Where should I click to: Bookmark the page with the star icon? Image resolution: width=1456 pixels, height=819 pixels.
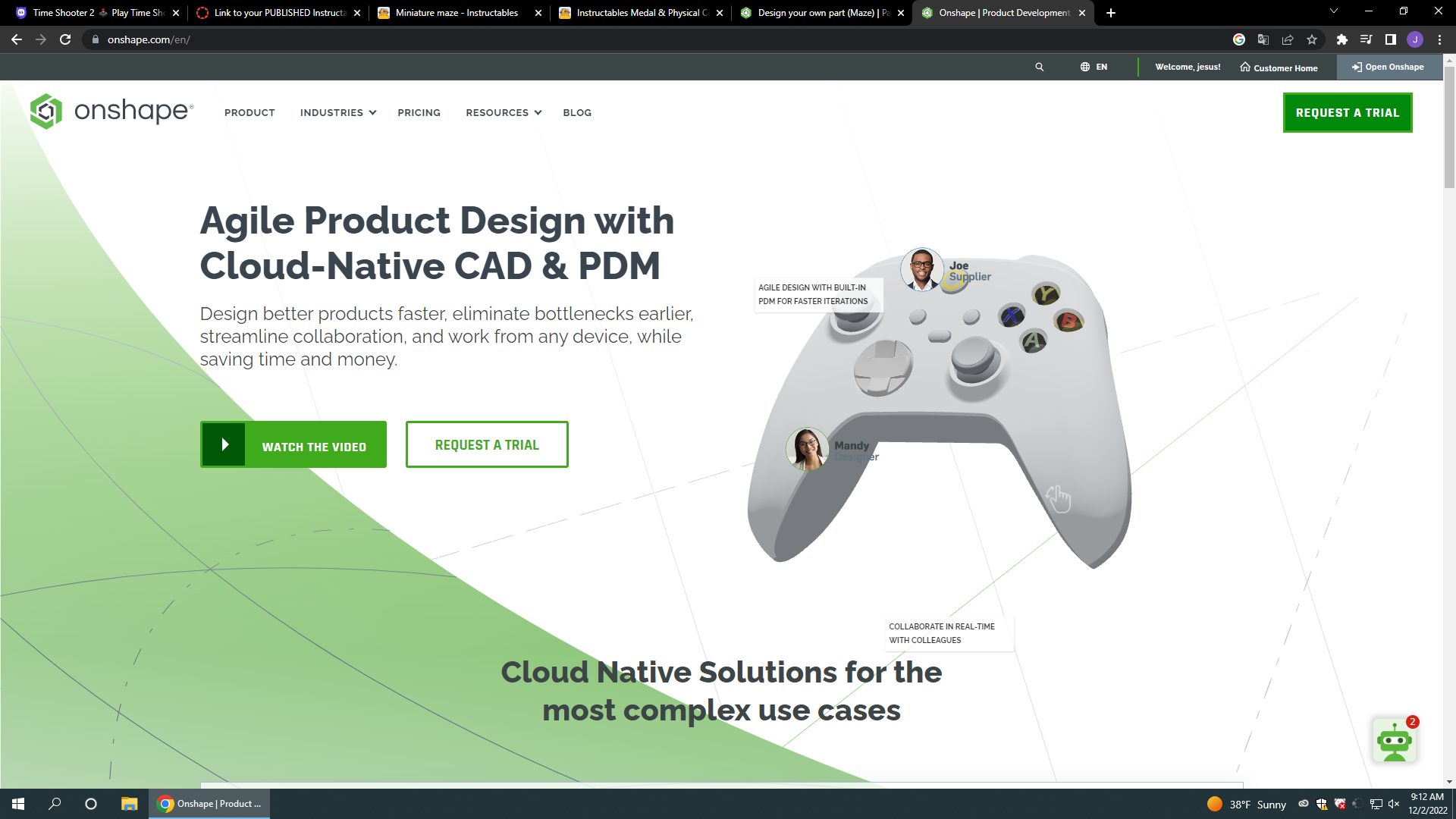click(x=1312, y=39)
